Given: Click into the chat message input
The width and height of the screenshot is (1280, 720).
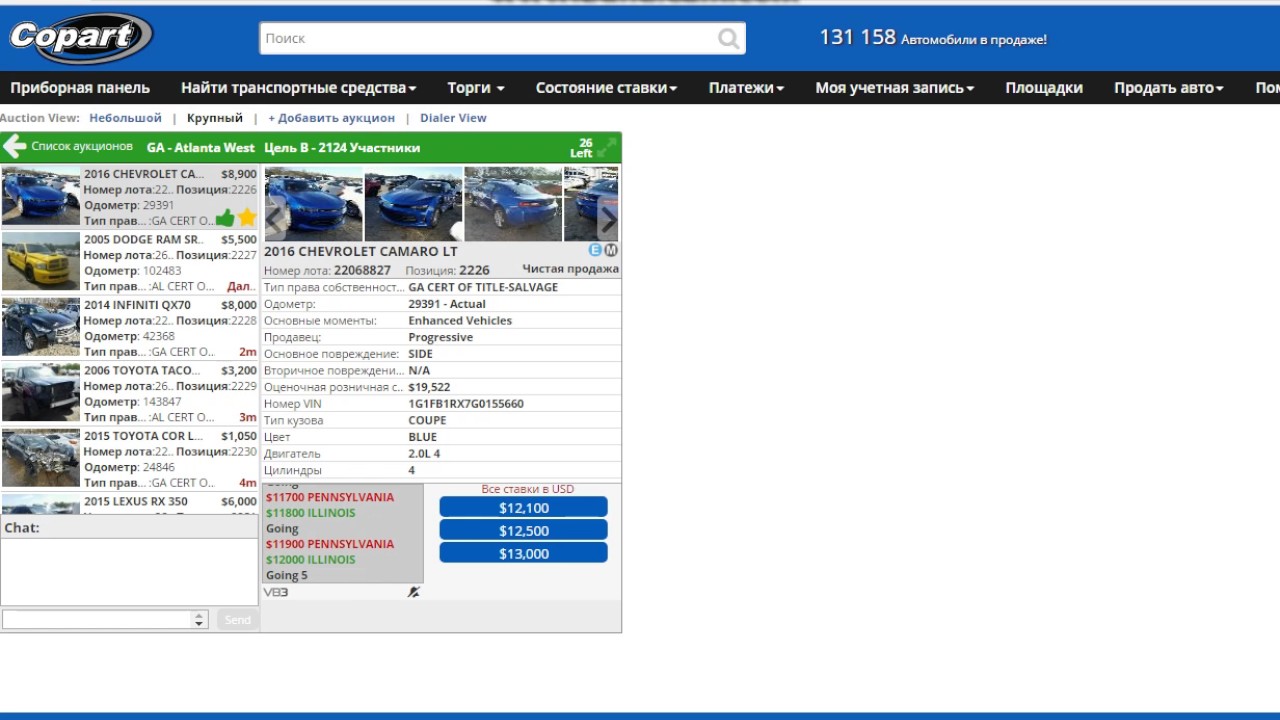Looking at the screenshot, I should tap(97, 620).
